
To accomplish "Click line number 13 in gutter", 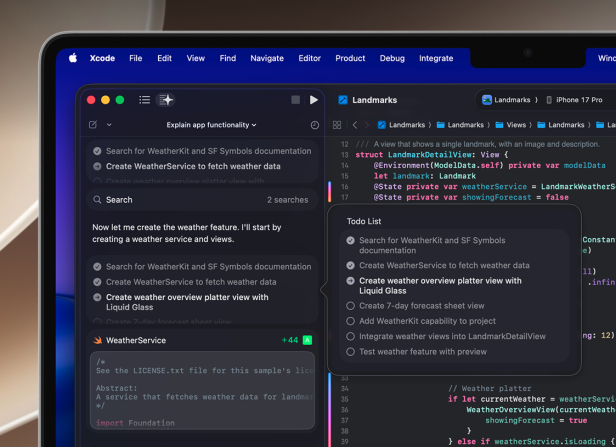I will click(x=345, y=155).
